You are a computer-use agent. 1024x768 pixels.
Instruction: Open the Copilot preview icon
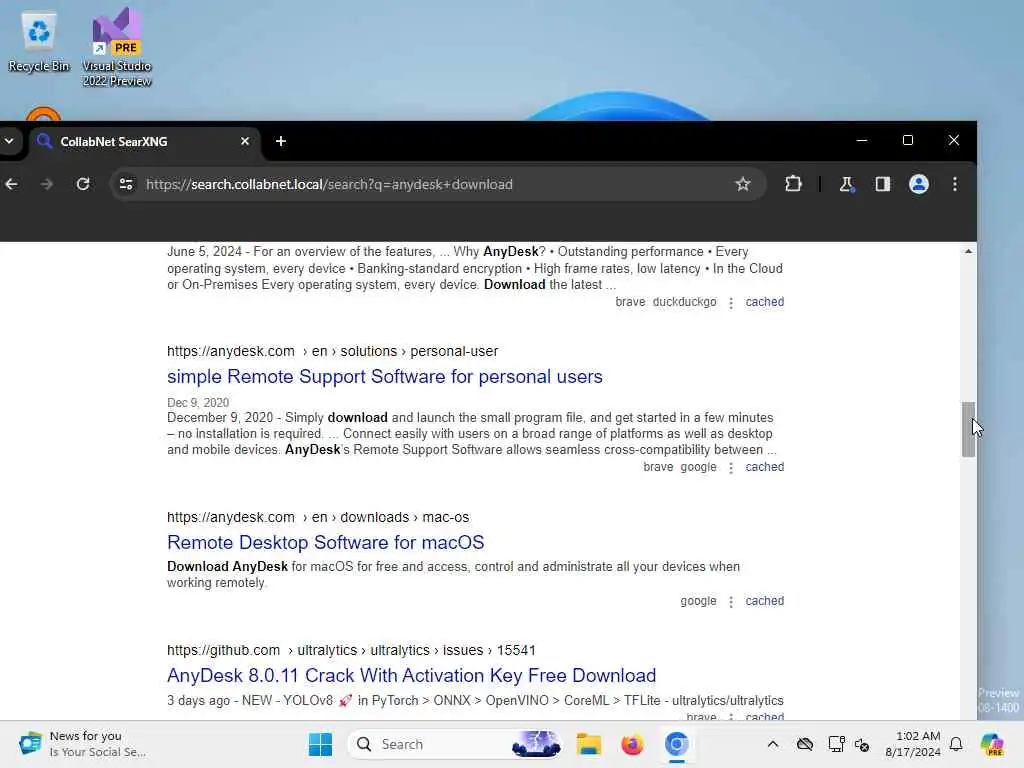coord(991,744)
